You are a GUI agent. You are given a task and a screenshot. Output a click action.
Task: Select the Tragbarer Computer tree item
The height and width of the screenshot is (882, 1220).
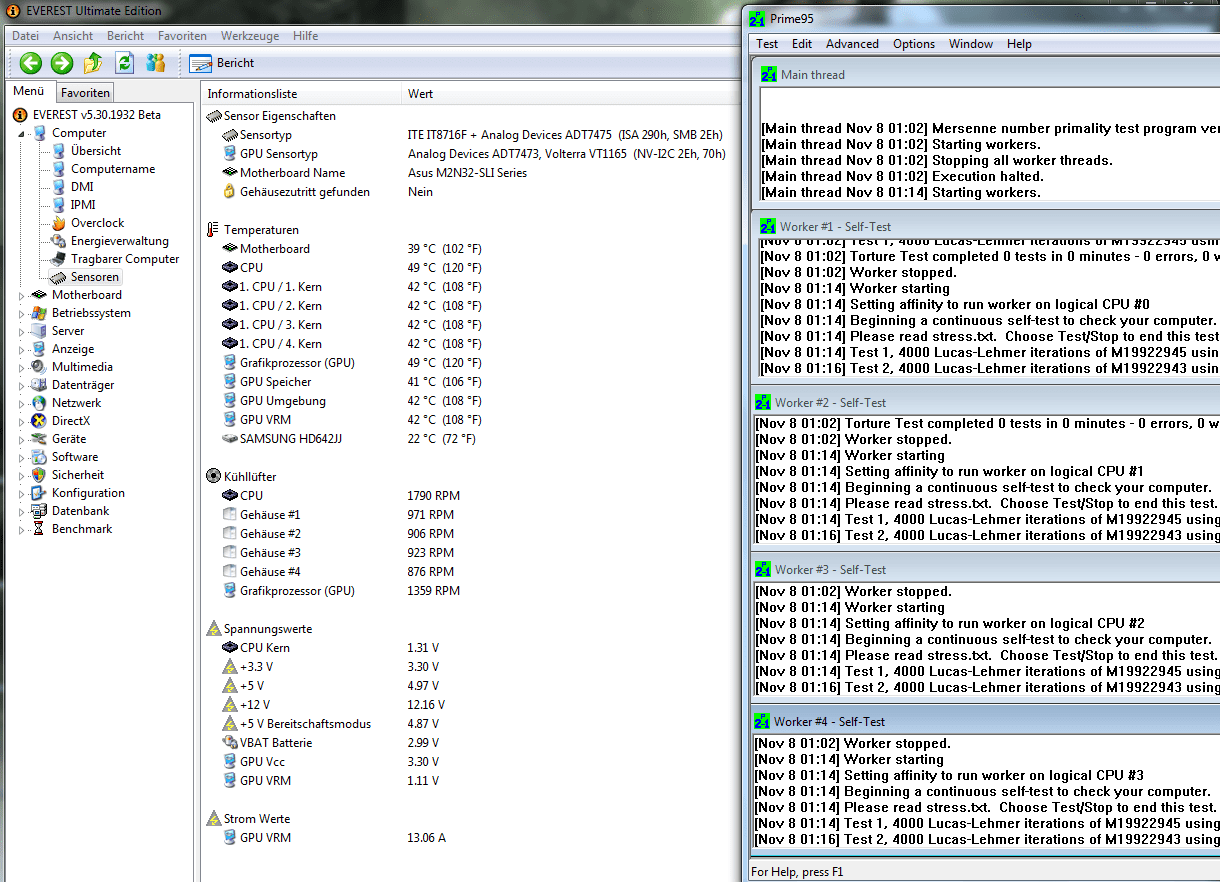[x=125, y=259]
